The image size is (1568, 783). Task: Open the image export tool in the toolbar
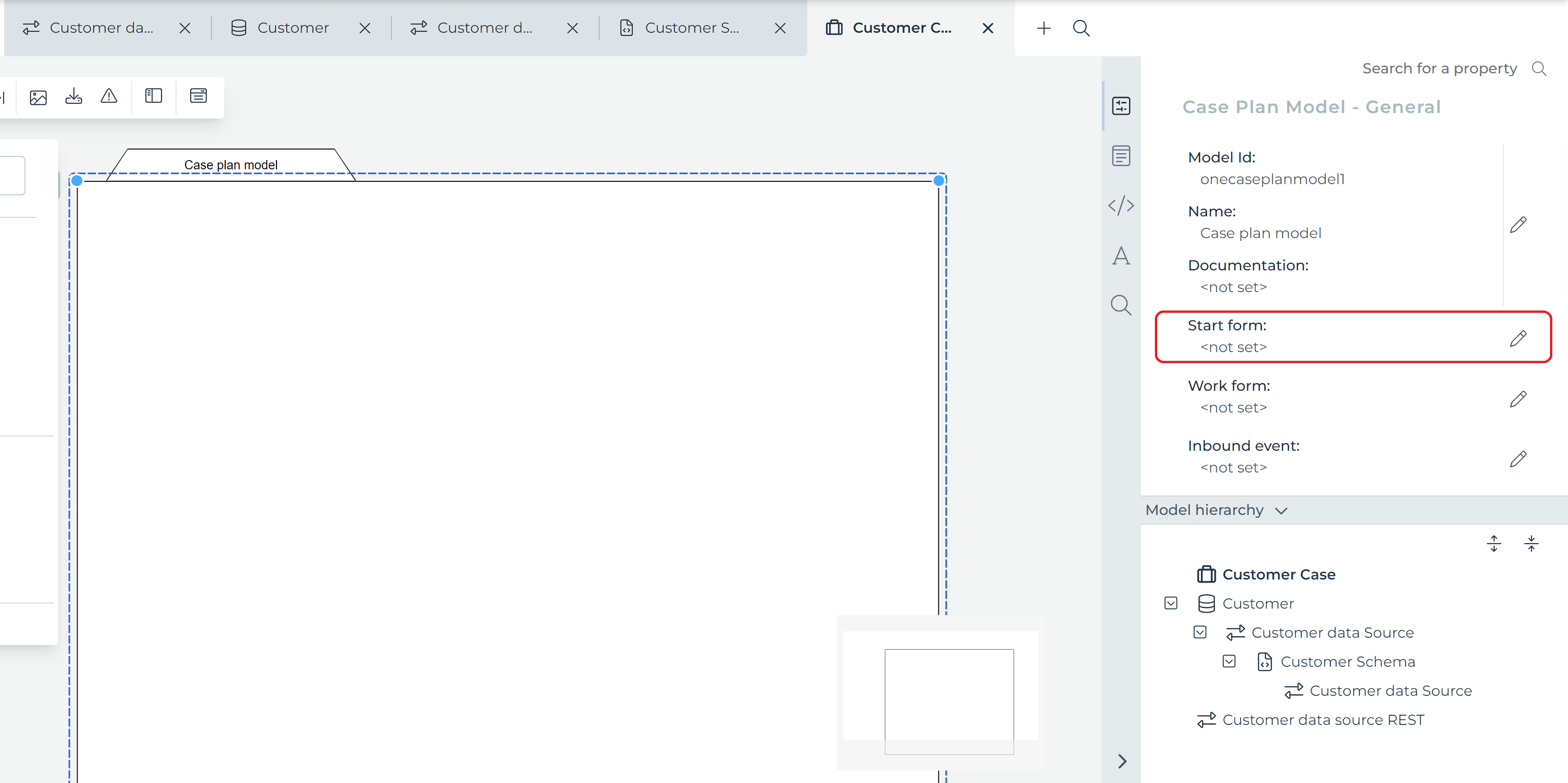click(x=37, y=96)
